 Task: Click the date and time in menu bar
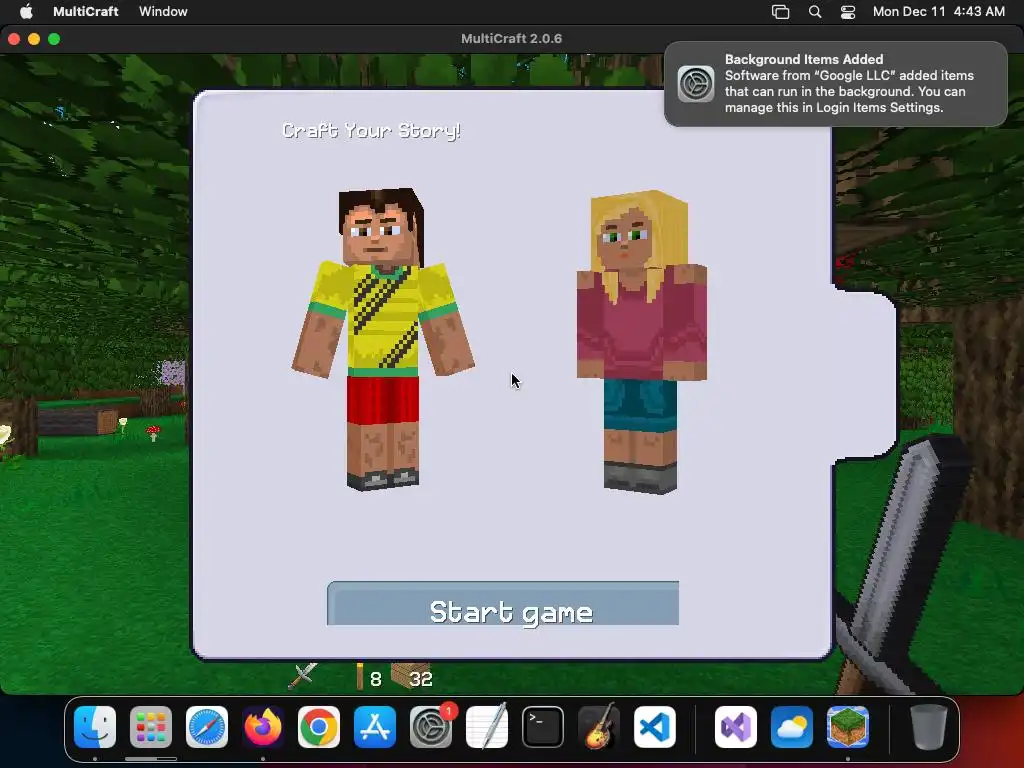coord(938,11)
